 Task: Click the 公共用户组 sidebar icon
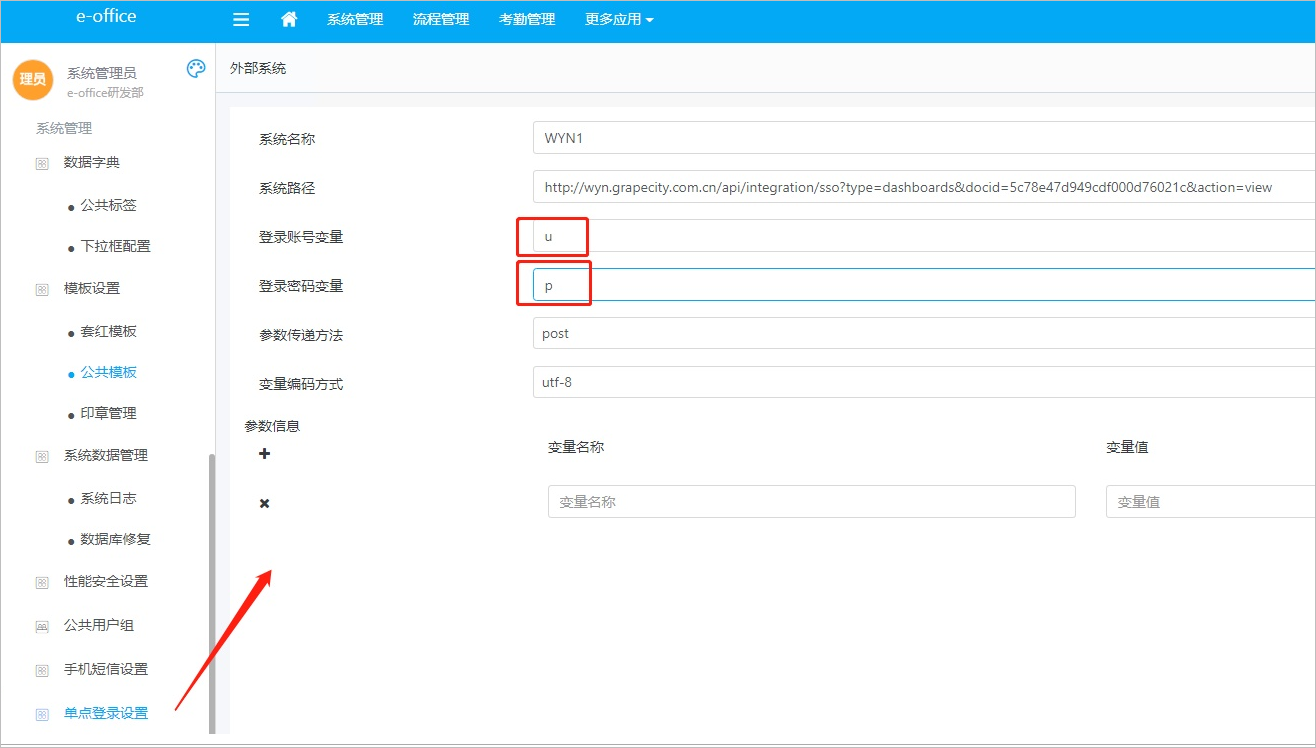(x=42, y=626)
